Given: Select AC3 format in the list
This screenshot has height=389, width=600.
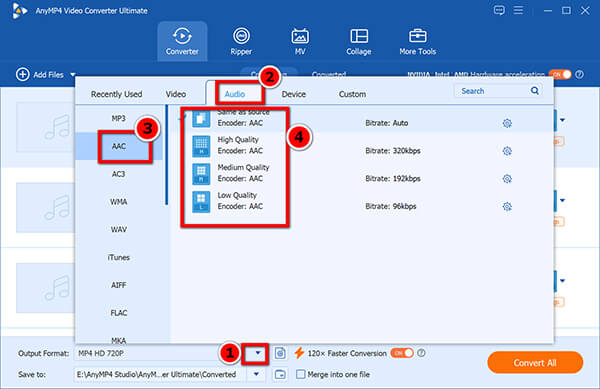Looking at the screenshot, I should (x=119, y=174).
